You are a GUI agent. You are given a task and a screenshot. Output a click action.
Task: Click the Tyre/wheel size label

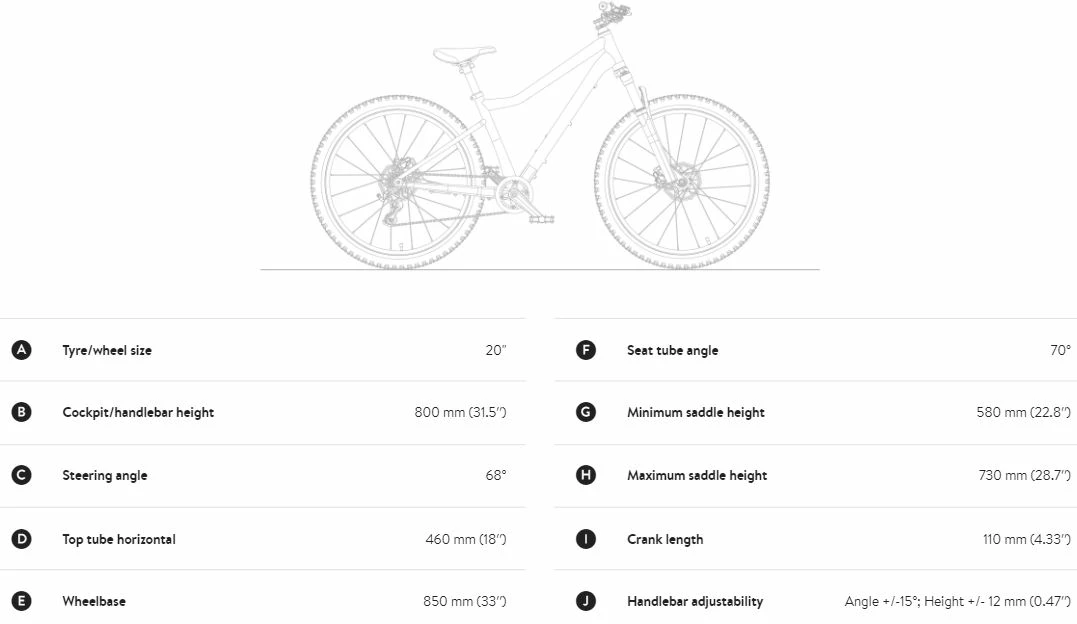(107, 350)
